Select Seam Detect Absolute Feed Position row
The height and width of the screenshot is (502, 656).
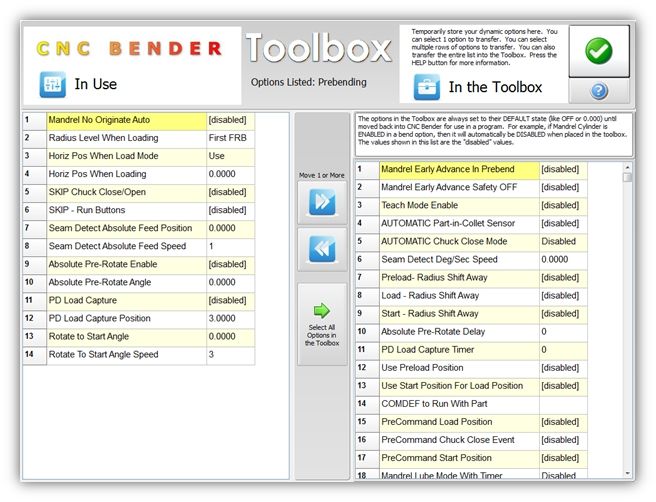coord(138,228)
